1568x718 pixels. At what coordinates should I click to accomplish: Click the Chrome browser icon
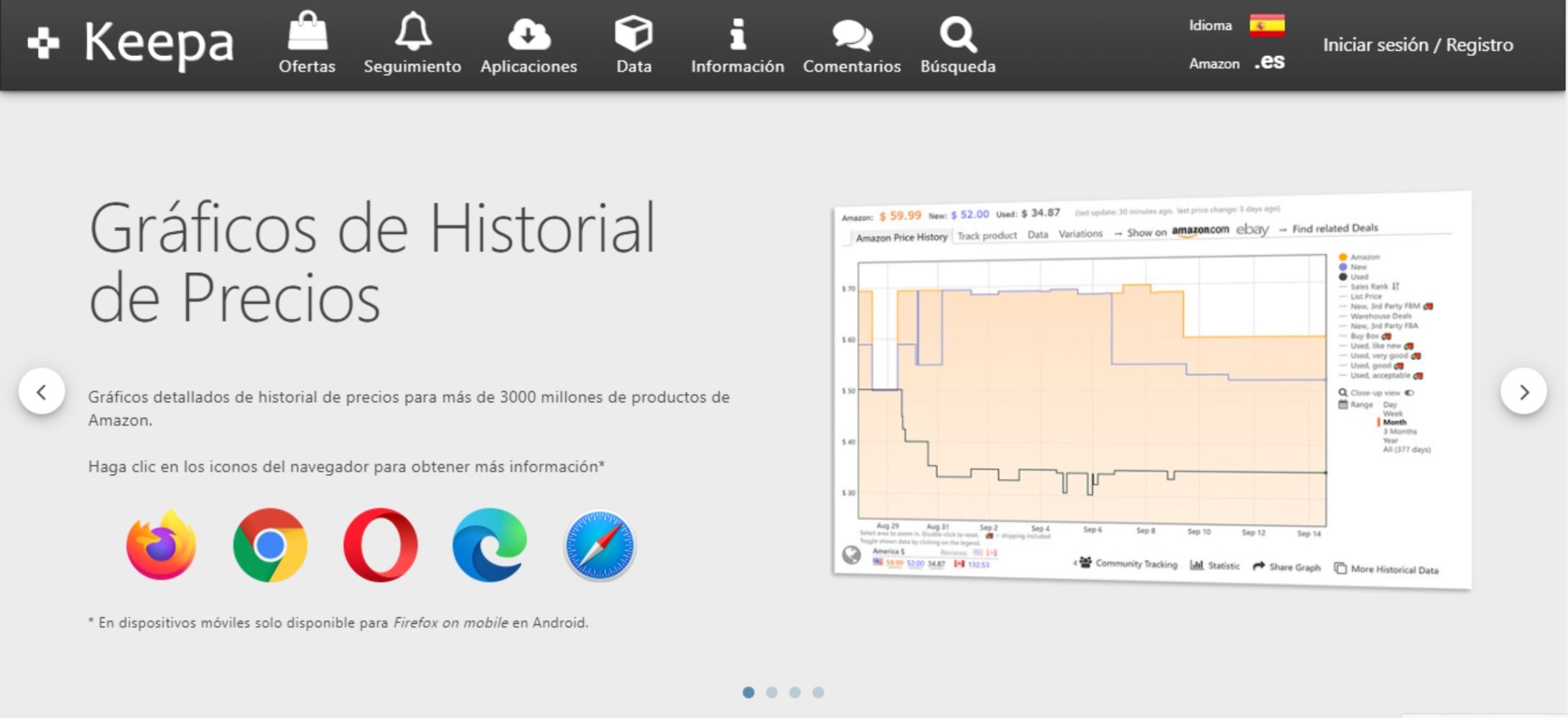(270, 545)
